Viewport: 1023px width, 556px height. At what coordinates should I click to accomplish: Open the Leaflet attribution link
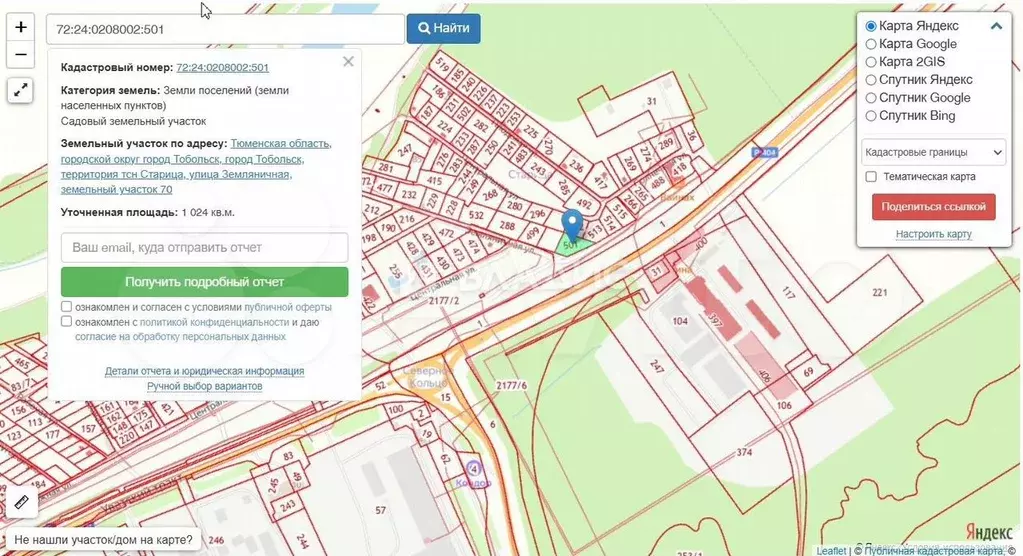click(x=831, y=551)
